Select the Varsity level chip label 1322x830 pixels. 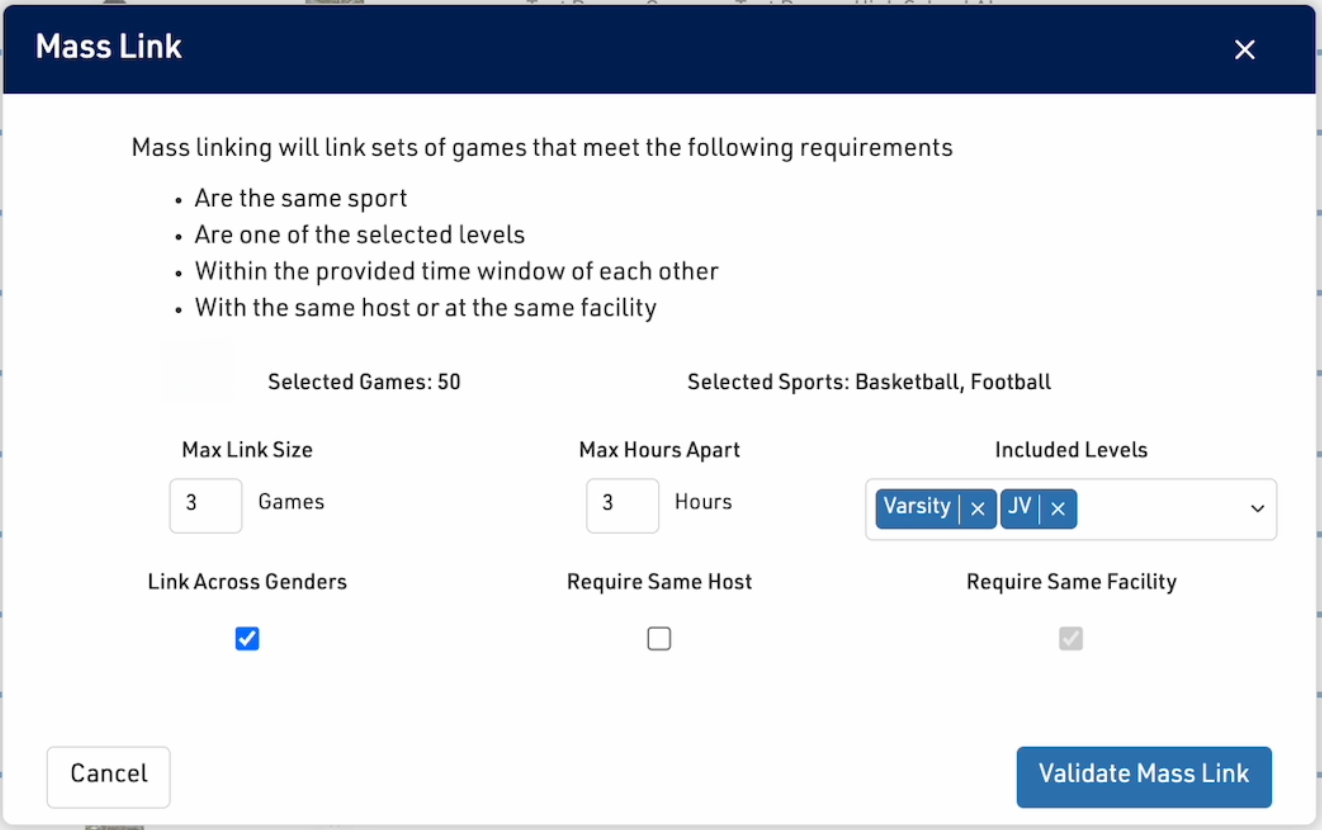917,507
